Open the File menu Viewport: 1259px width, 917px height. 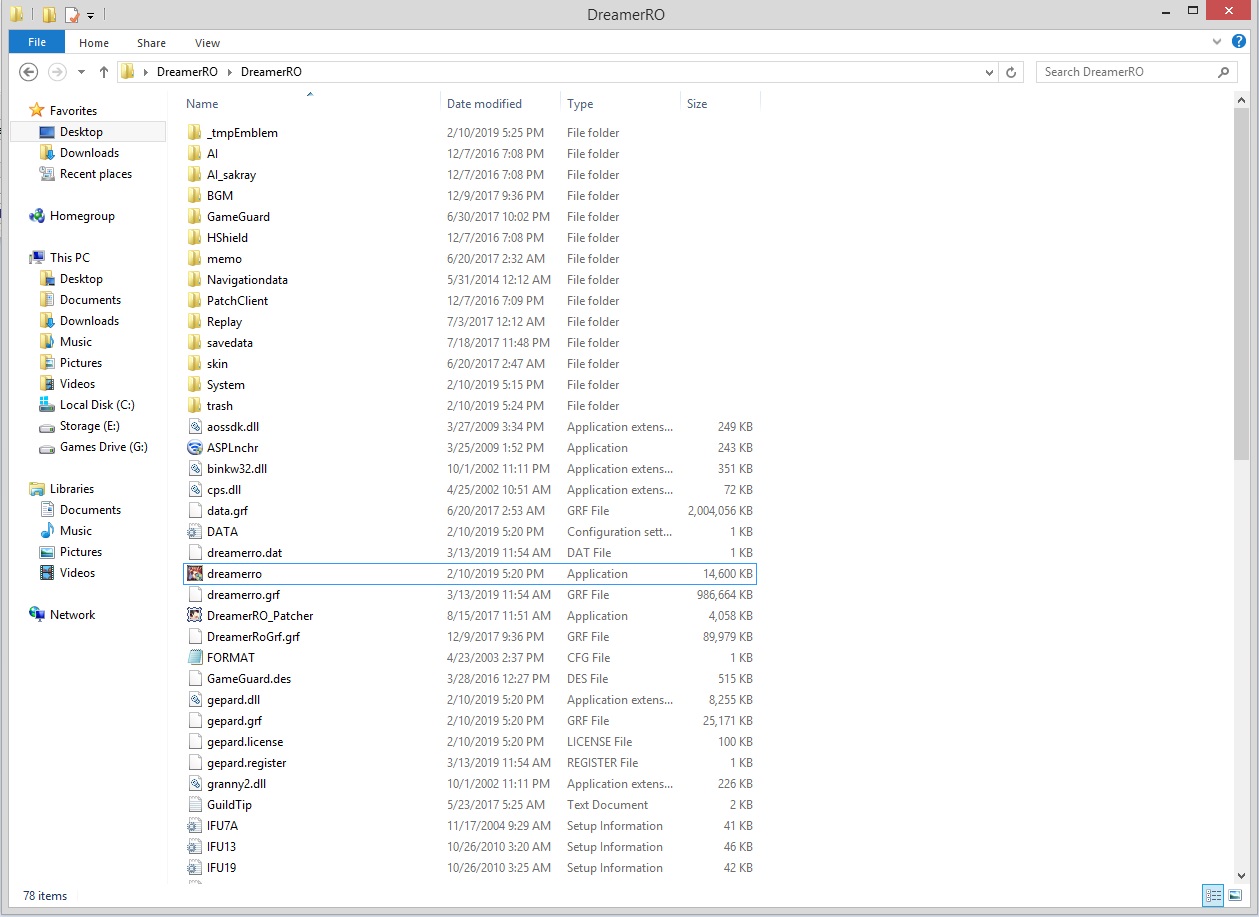click(37, 42)
